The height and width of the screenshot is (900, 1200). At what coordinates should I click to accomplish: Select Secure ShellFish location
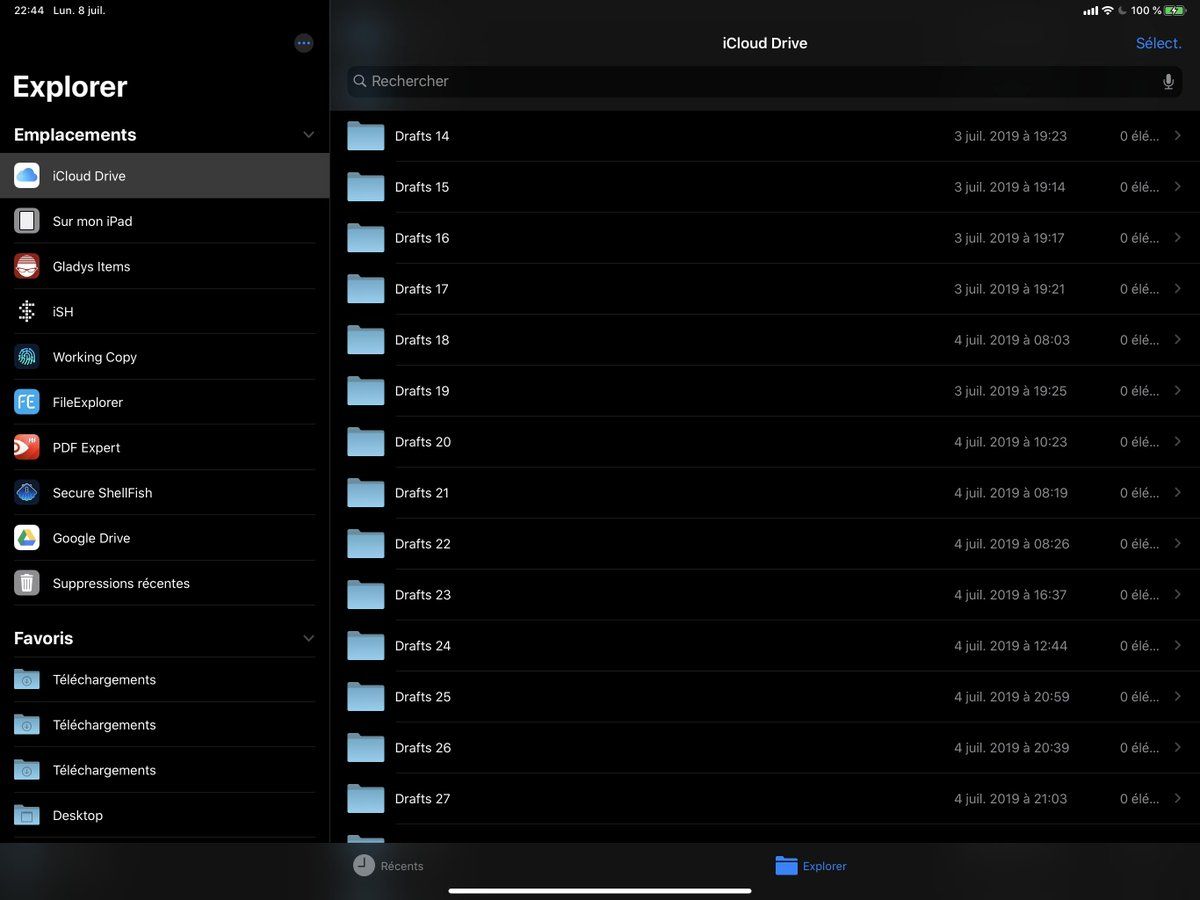click(x=102, y=493)
